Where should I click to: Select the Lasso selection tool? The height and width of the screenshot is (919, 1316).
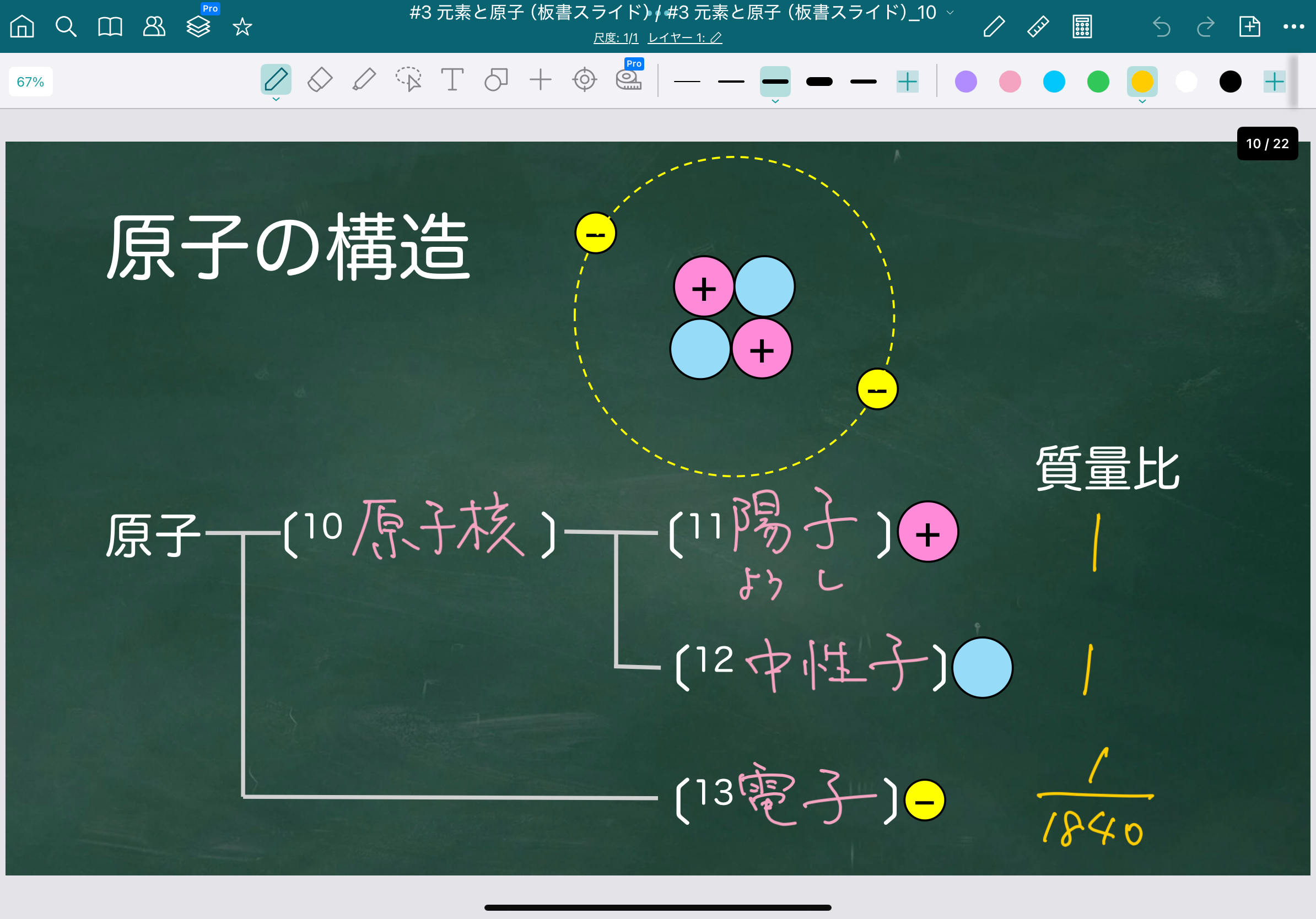pyautogui.click(x=408, y=80)
